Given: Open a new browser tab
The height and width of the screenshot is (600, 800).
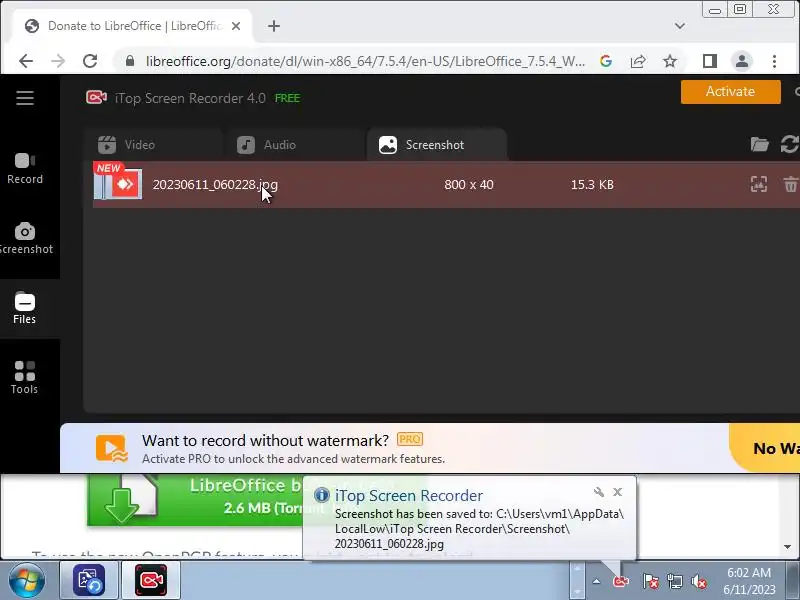Looking at the screenshot, I should click(274, 26).
